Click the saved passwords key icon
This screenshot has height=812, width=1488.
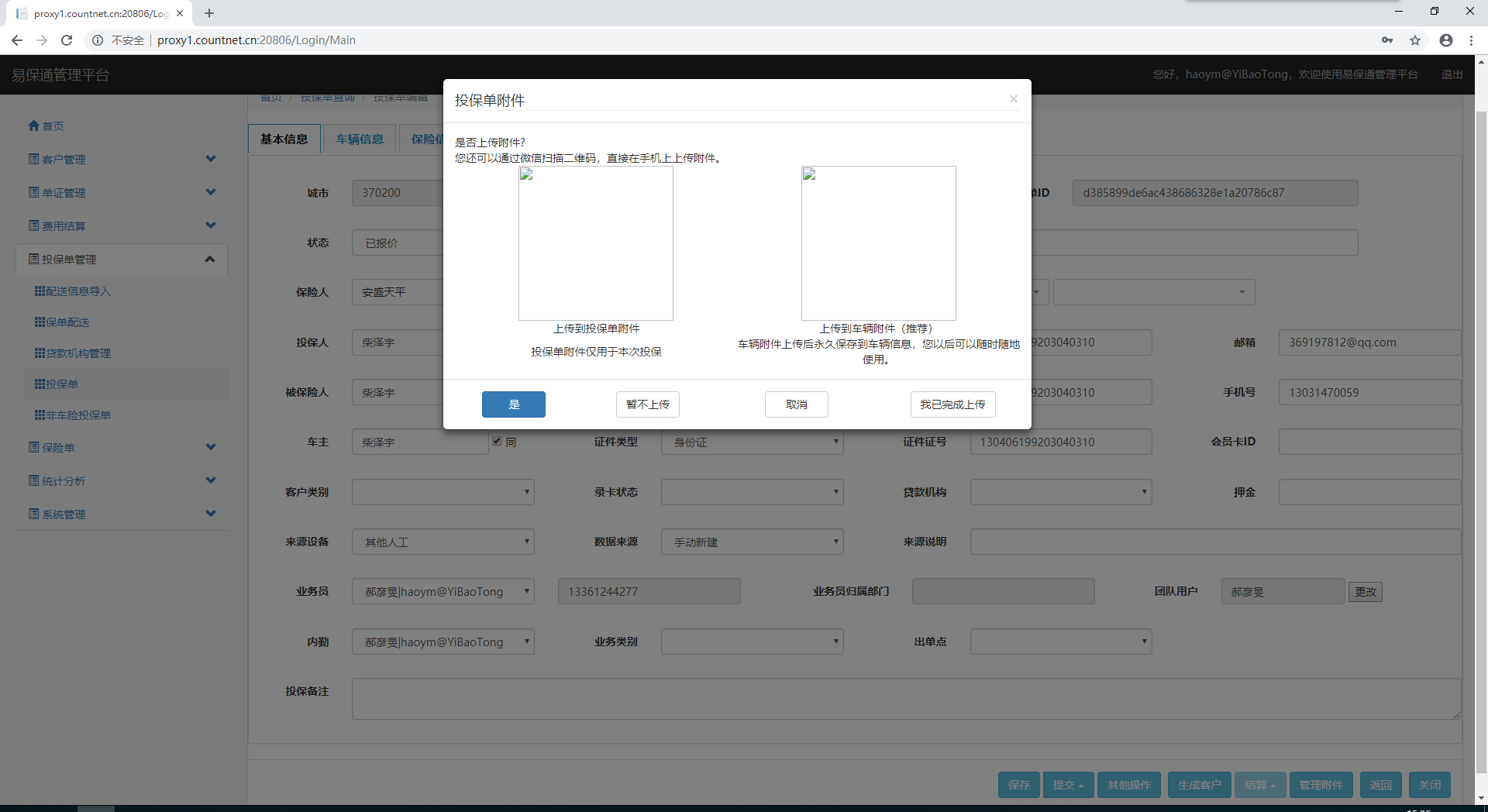pyautogui.click(x=1387, y=40)
